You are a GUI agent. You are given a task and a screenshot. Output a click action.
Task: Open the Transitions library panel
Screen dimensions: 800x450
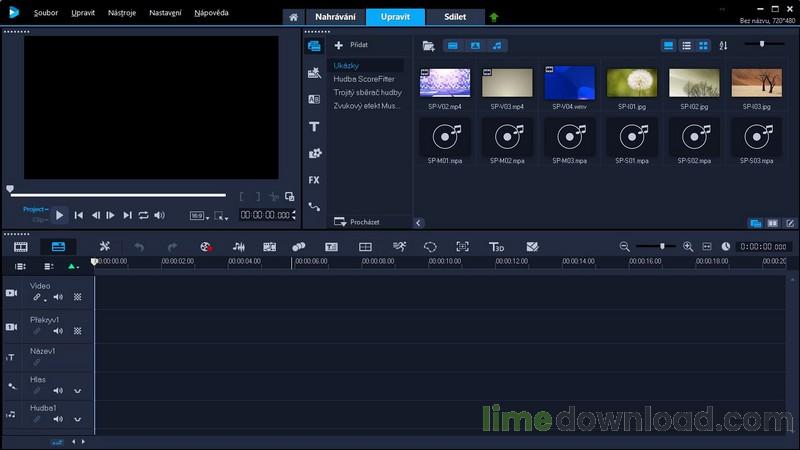click(x=314, y=100)
